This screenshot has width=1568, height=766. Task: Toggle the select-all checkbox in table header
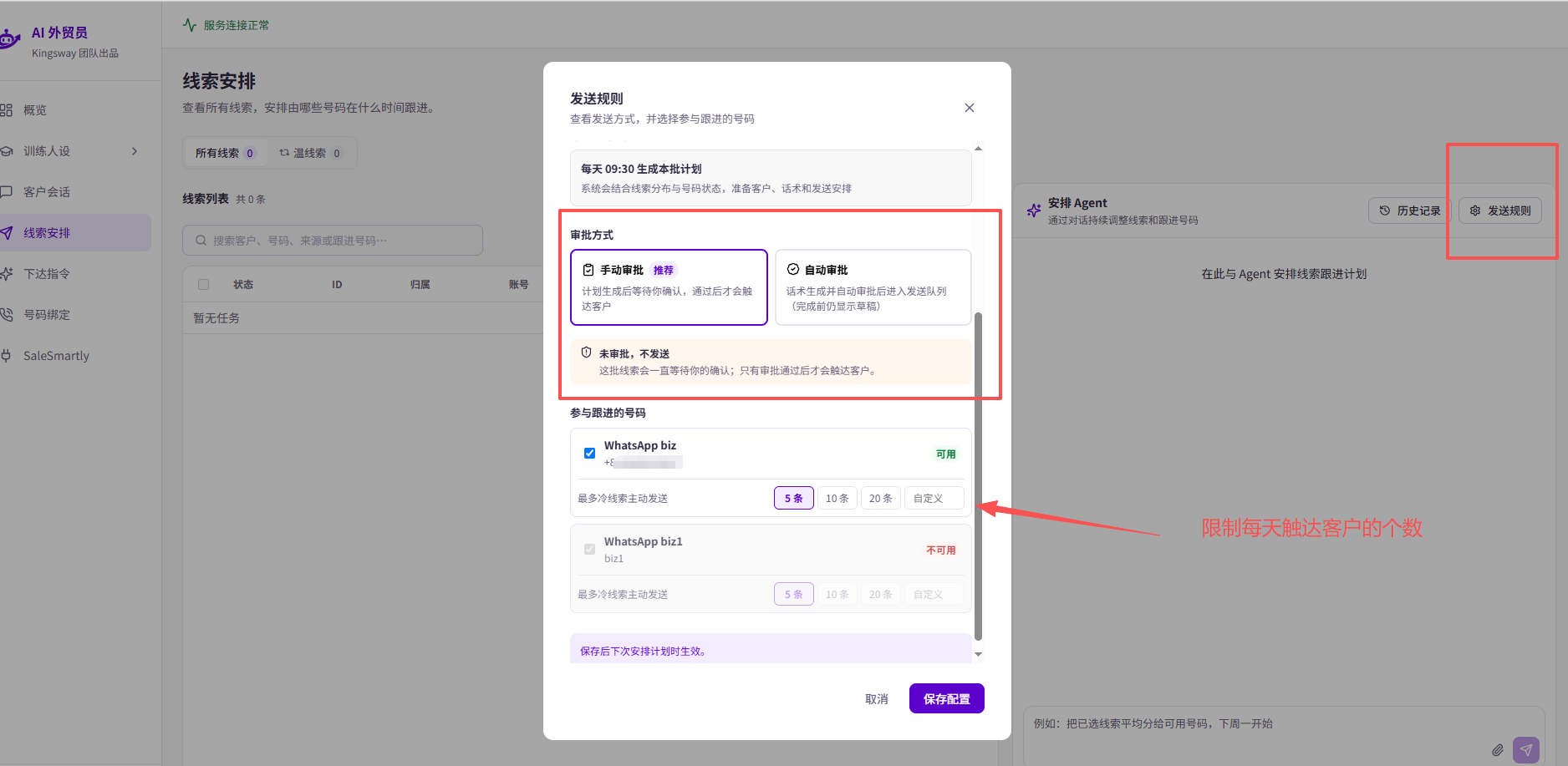click(x=203, y=285)
